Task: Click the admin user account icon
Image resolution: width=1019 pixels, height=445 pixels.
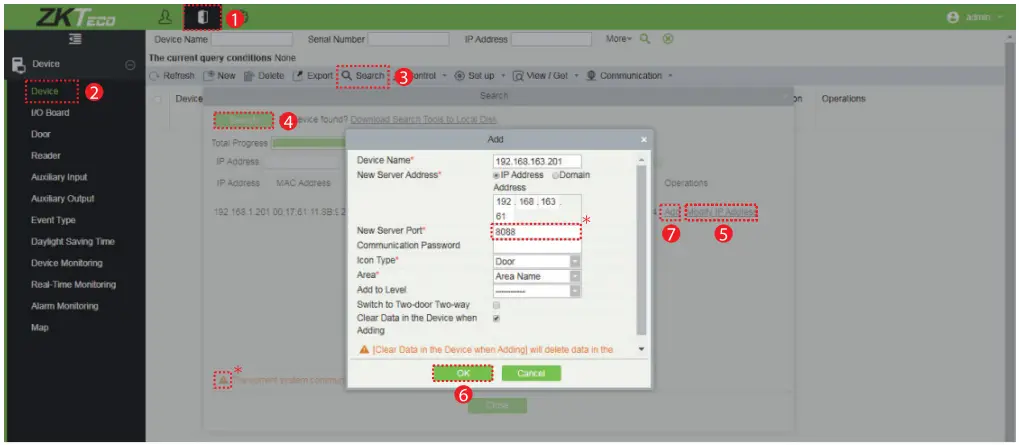Action: pos(953,18)
